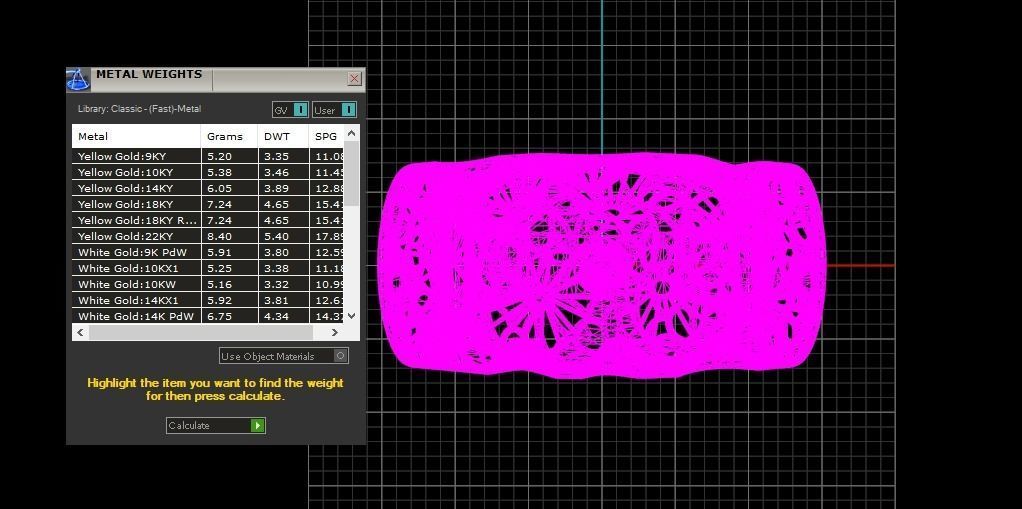
Task: Select the White Gold:10KW row
Action: (x=208, y=284)
